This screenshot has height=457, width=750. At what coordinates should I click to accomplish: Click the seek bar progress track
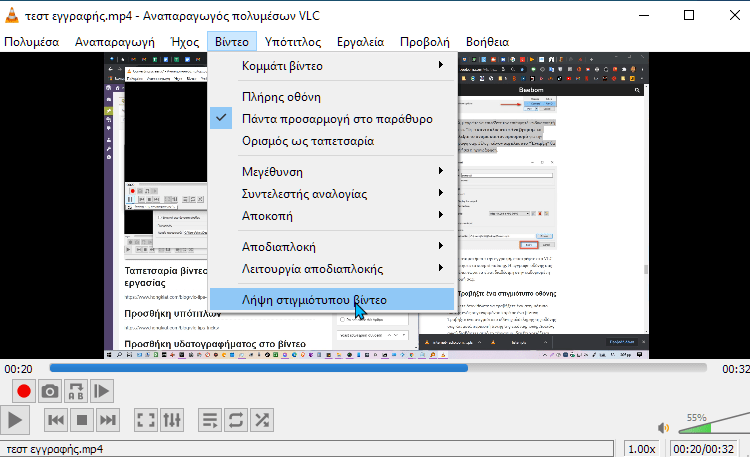[x=378, y=368]
